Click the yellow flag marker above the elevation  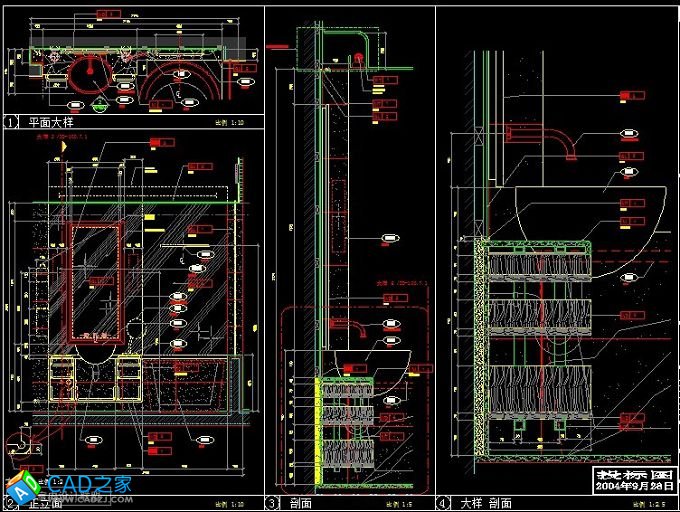click(65, 145)
